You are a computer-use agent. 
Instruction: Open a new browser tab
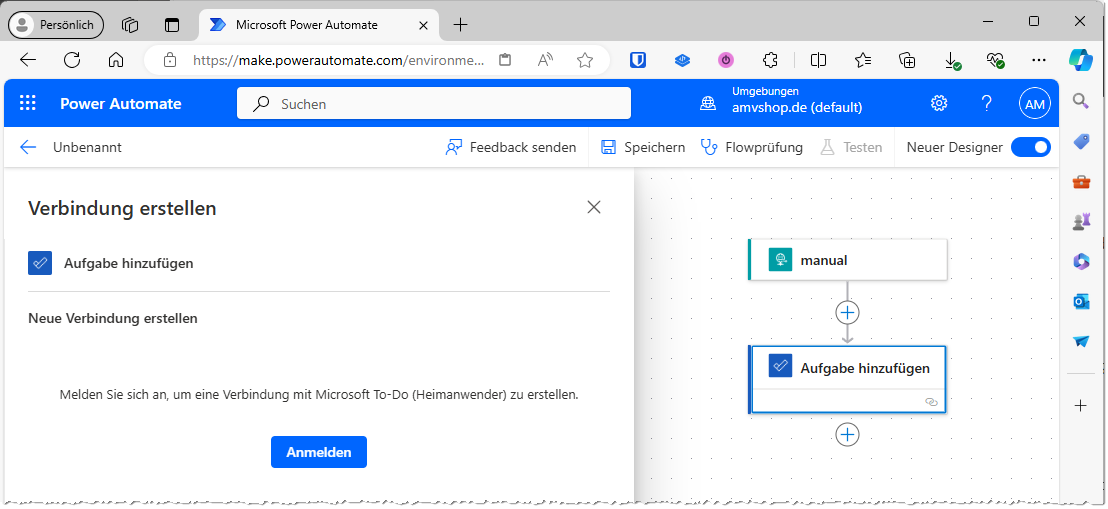click(460, 25)
